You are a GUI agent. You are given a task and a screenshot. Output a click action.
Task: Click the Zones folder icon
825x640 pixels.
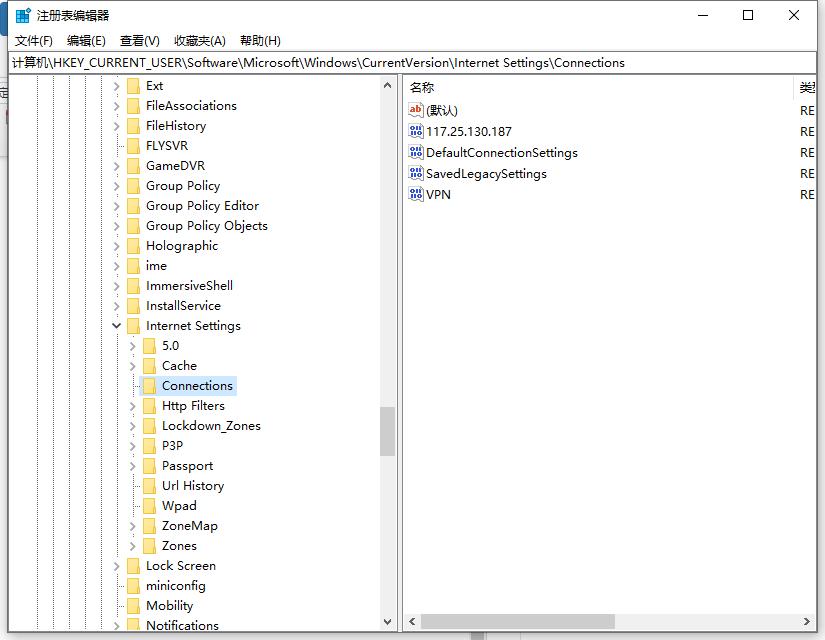click(149, 545)
